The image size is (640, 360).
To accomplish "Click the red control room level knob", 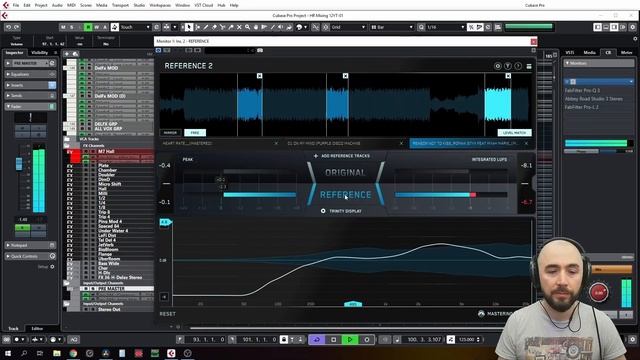I will point(599,292).
